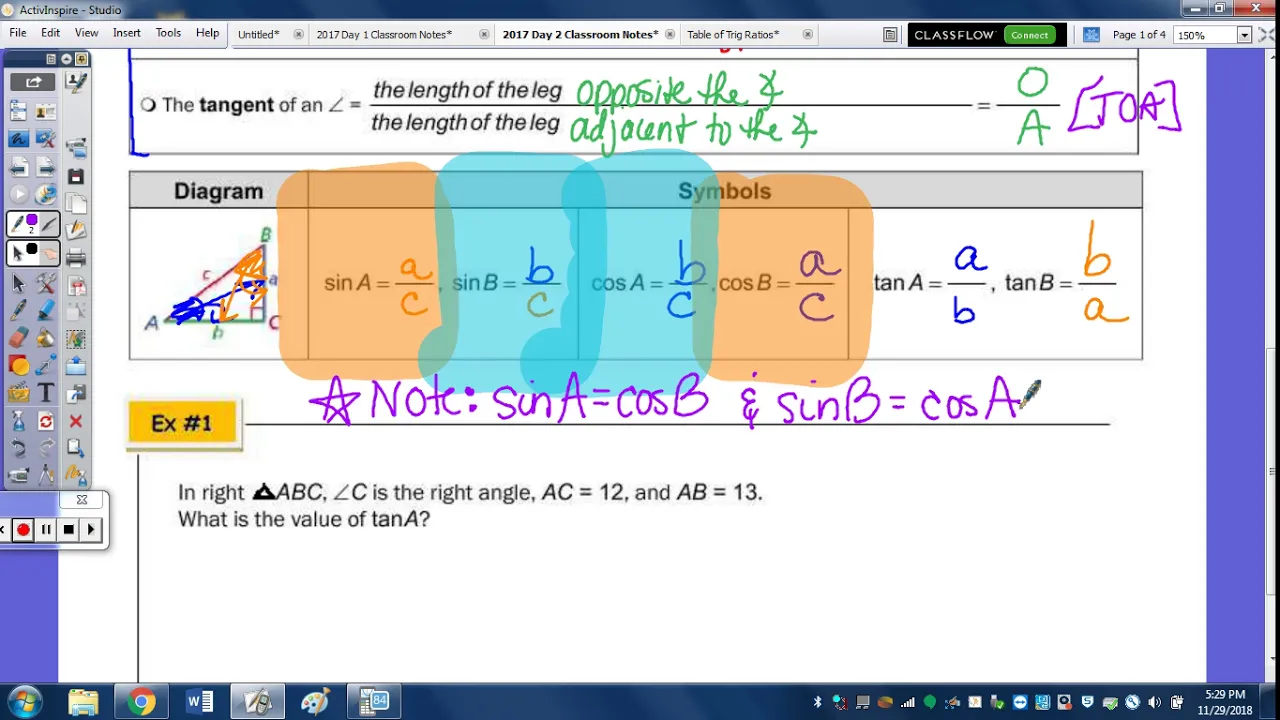Open the Insert menu
The height and width of the screenshot is (720, 1280).
tap(127, 33)
